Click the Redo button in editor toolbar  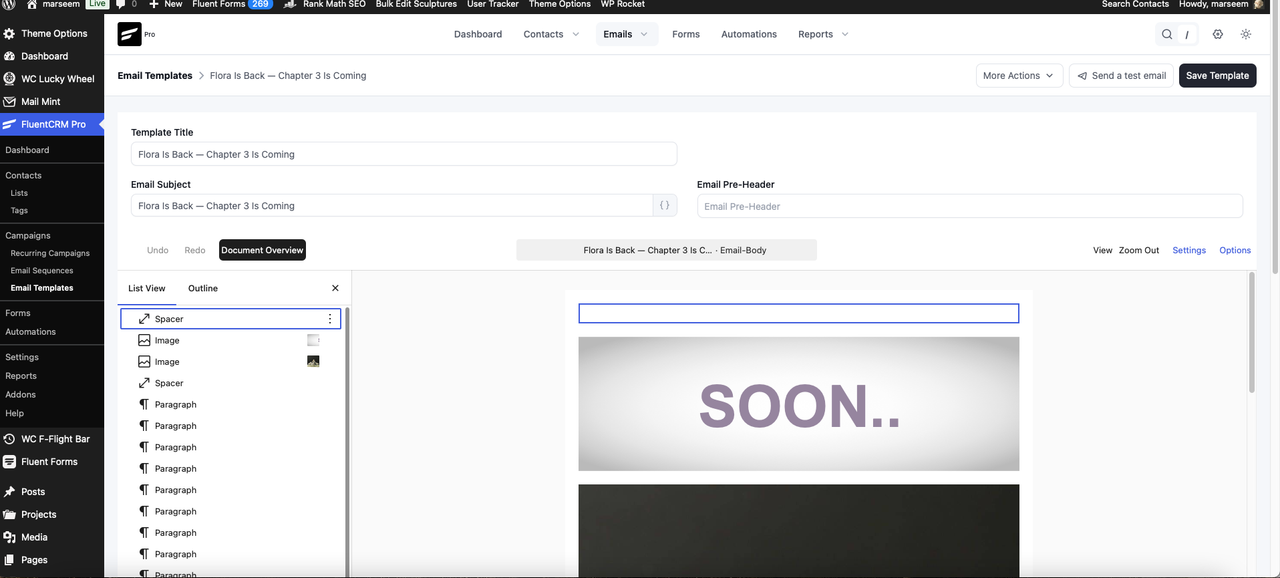tap(195, 250)
